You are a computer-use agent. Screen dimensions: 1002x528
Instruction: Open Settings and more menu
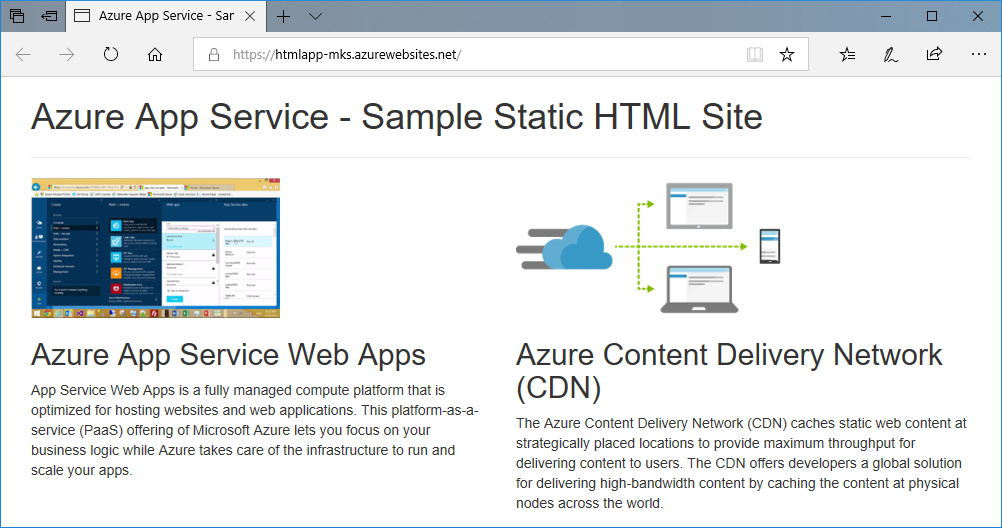[978, 54]
